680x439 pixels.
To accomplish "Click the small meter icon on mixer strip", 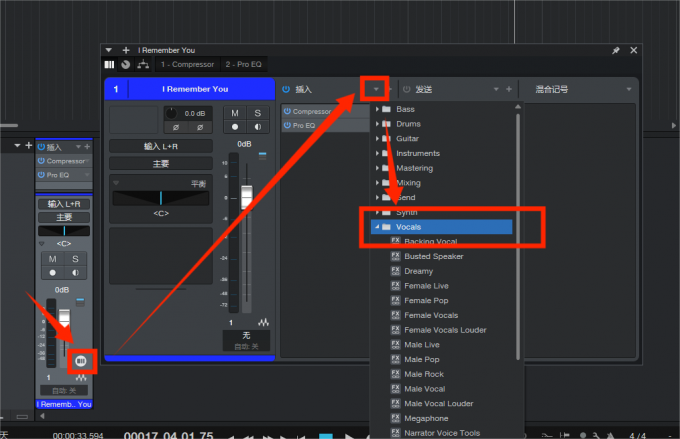I will tap(80, 302).
